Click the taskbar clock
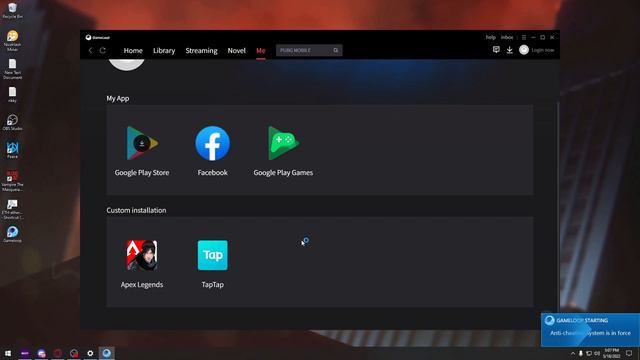The height and width of the screenshot is (360, 640). (x=611, y=353)
